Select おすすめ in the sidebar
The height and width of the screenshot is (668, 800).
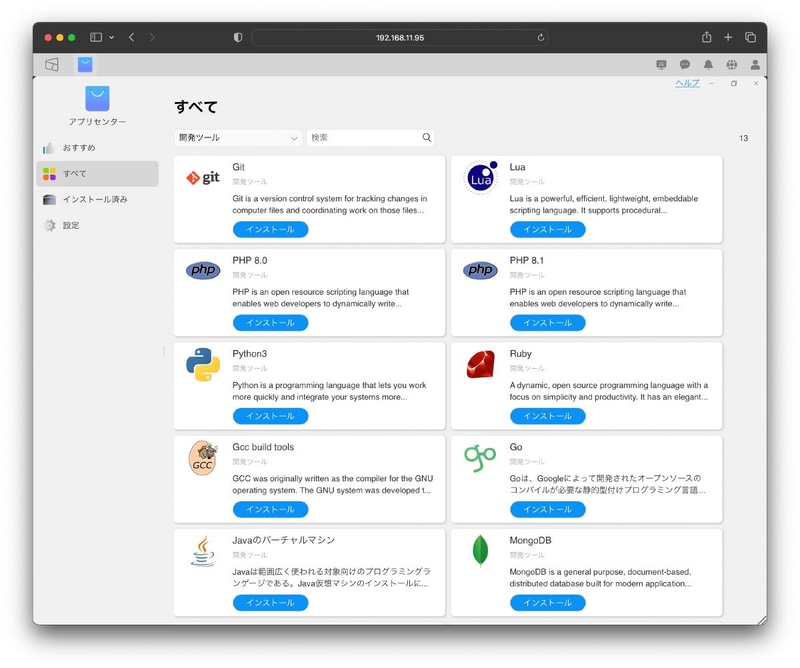pyautogui.click(x=97, y=148)
